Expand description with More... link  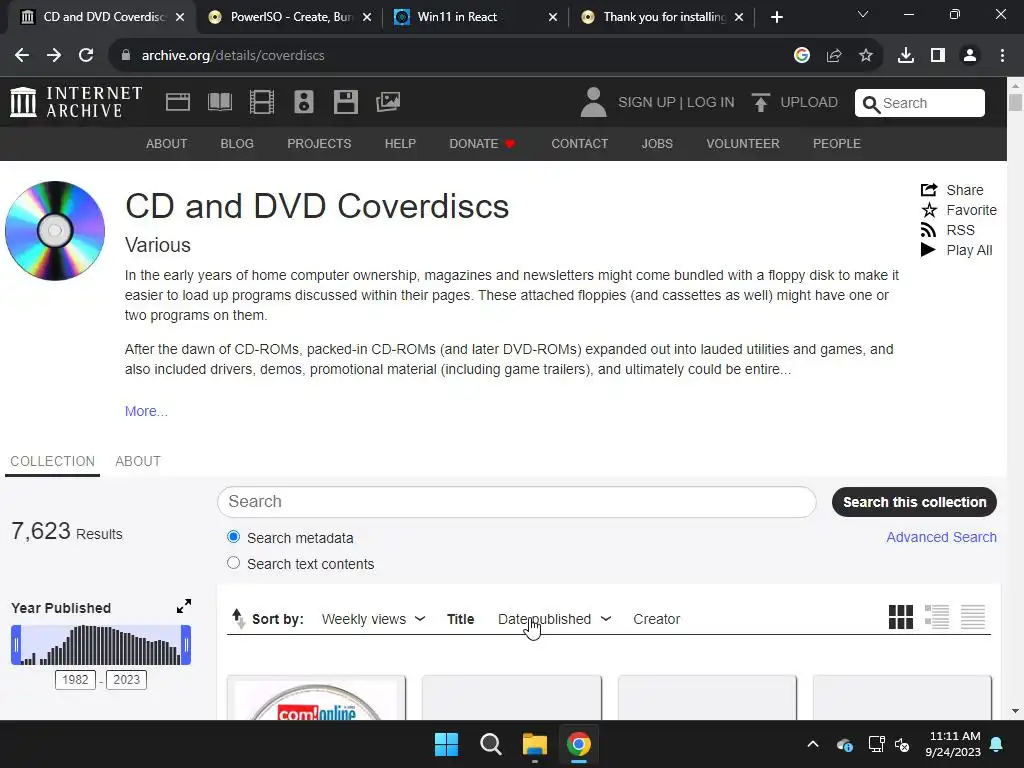coord(146,411)
